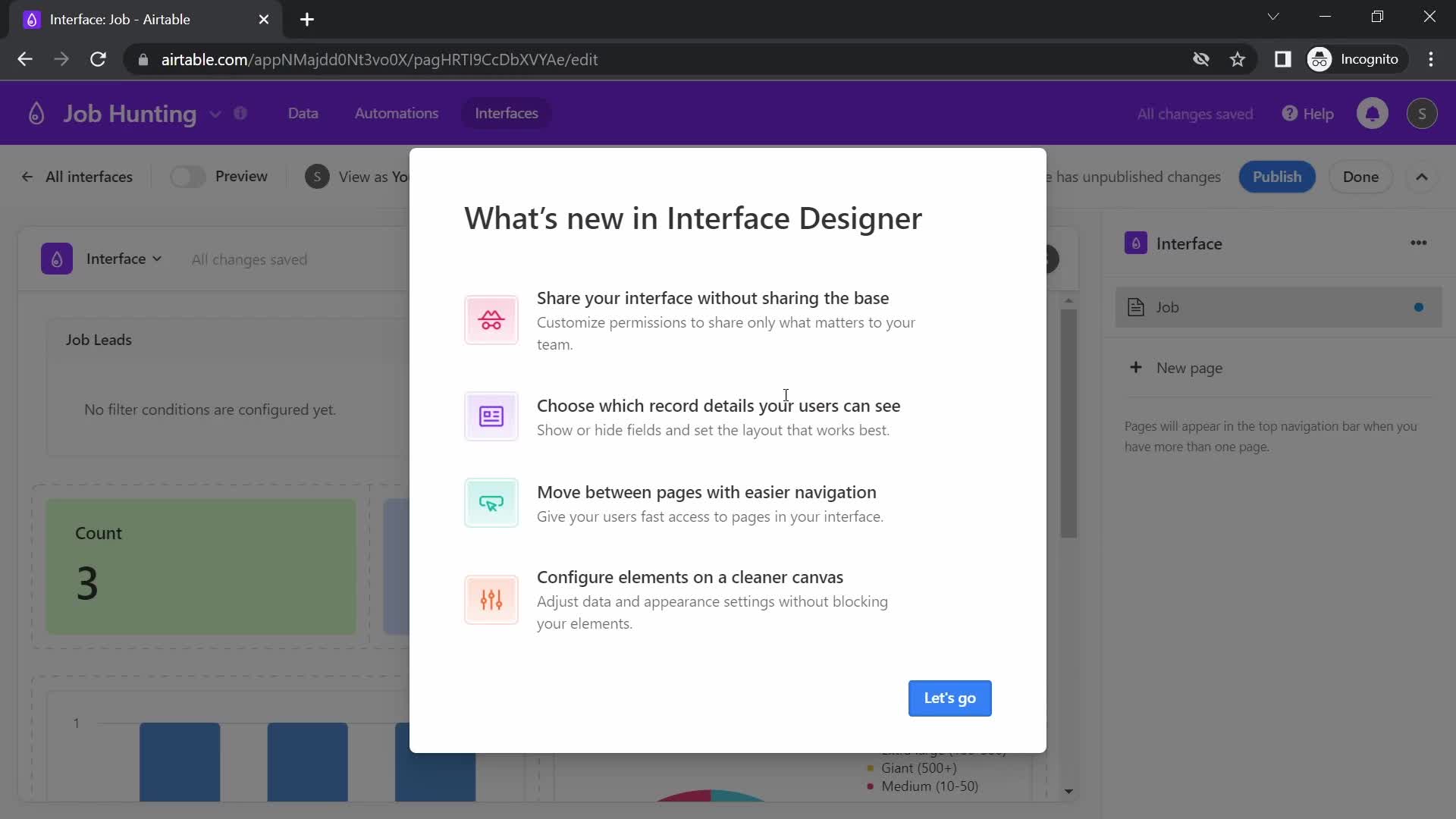Click the notifications bell icon
The width and height of the screenshot is (1456, 819).
(1372, 112)
